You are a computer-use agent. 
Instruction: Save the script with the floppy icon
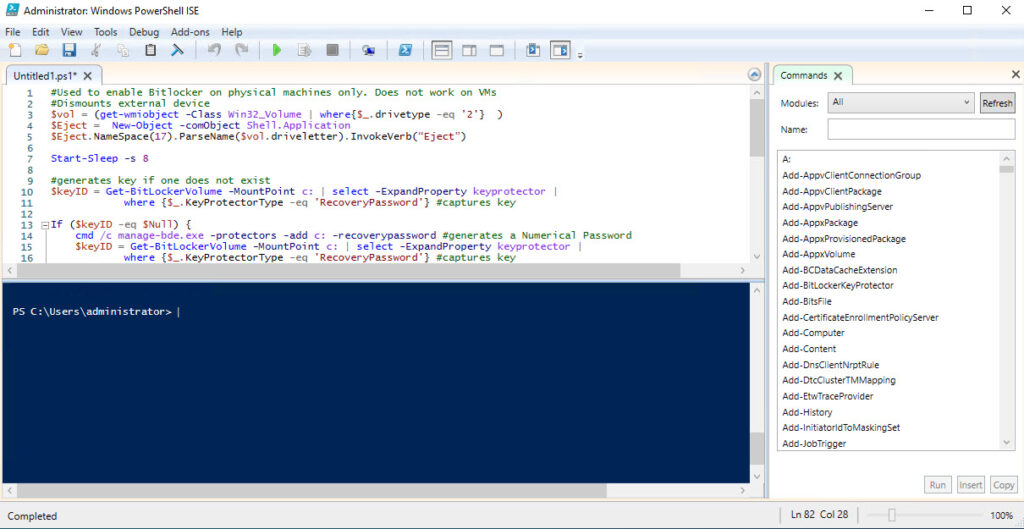(x=69, y=50)
